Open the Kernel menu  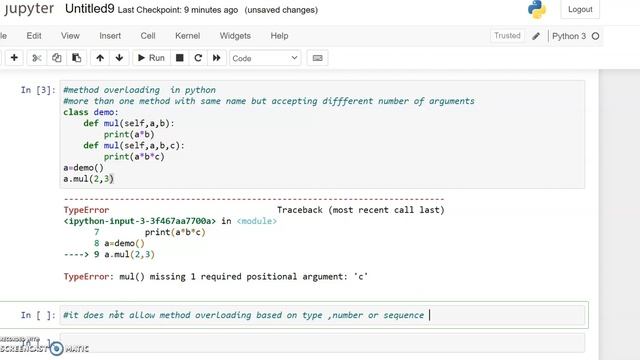pos(187,36)
